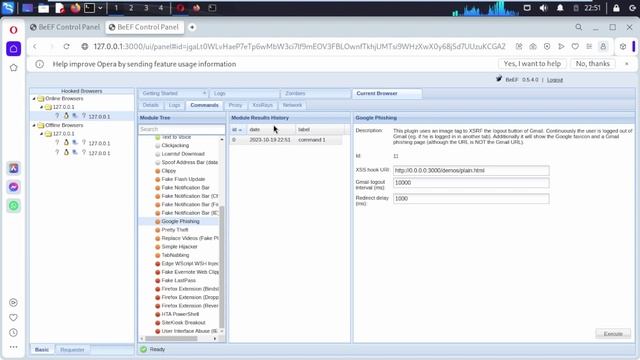Viewport: 640px width, 360px height.
Task: Select the Pretty Theft module
Action: (175, 230)
